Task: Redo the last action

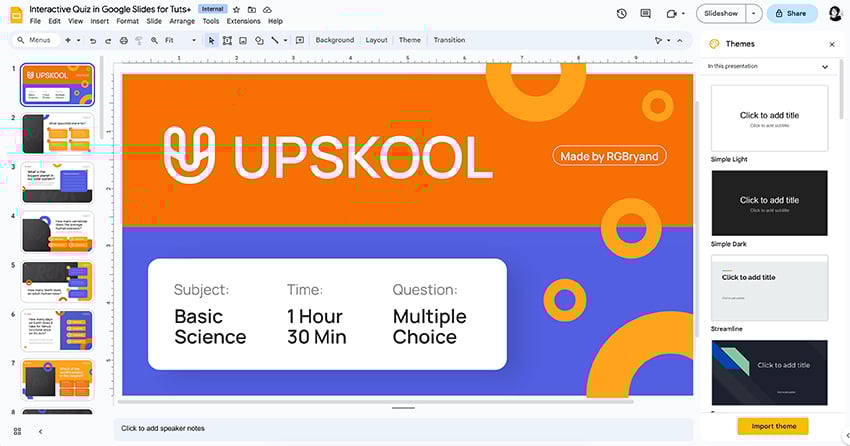Action: (108, 41)
